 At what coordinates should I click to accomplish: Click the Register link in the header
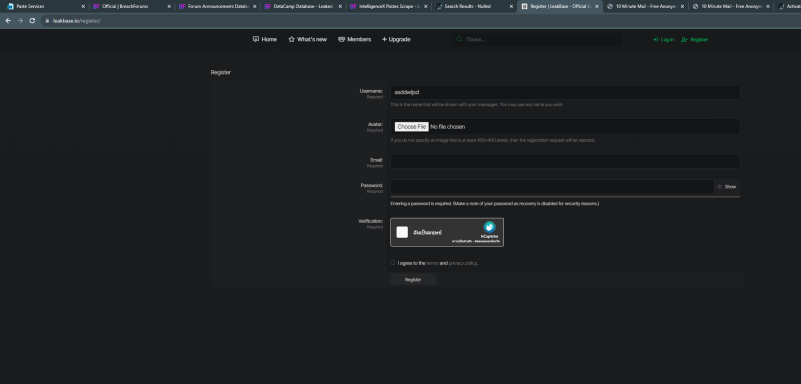coord(695,40)
